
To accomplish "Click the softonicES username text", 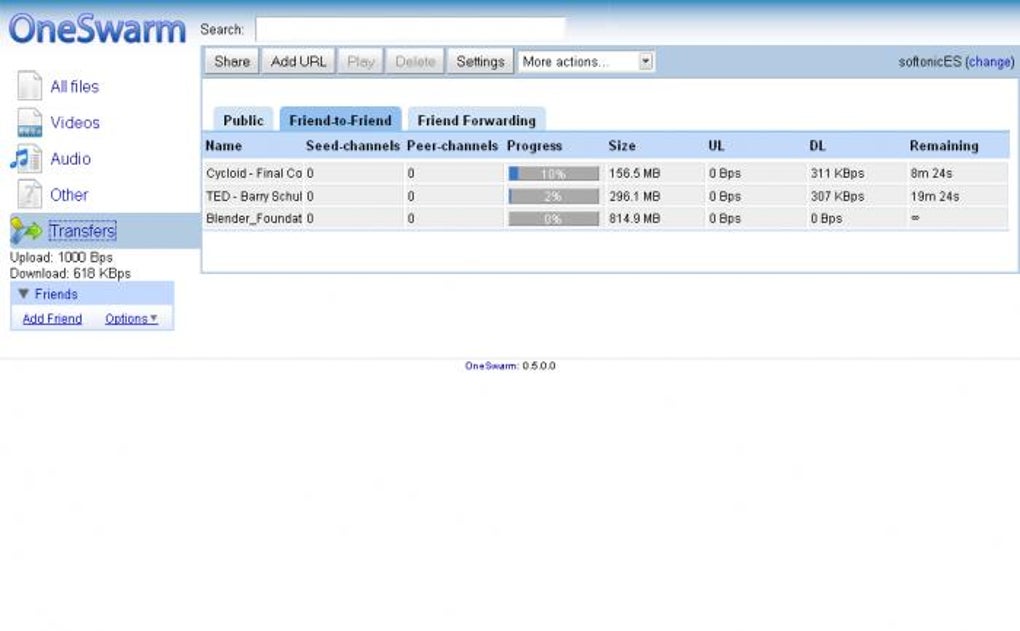I will click(x=930, y=62).
